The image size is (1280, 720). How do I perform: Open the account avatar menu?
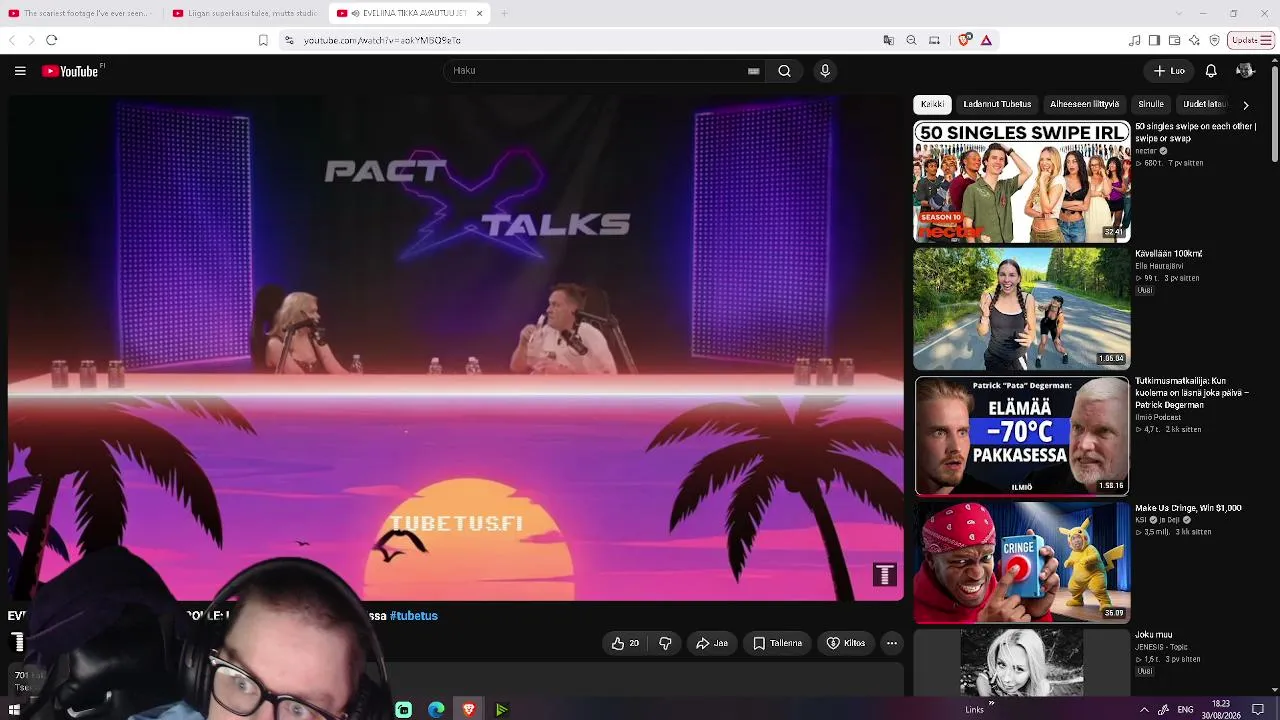1245,71
